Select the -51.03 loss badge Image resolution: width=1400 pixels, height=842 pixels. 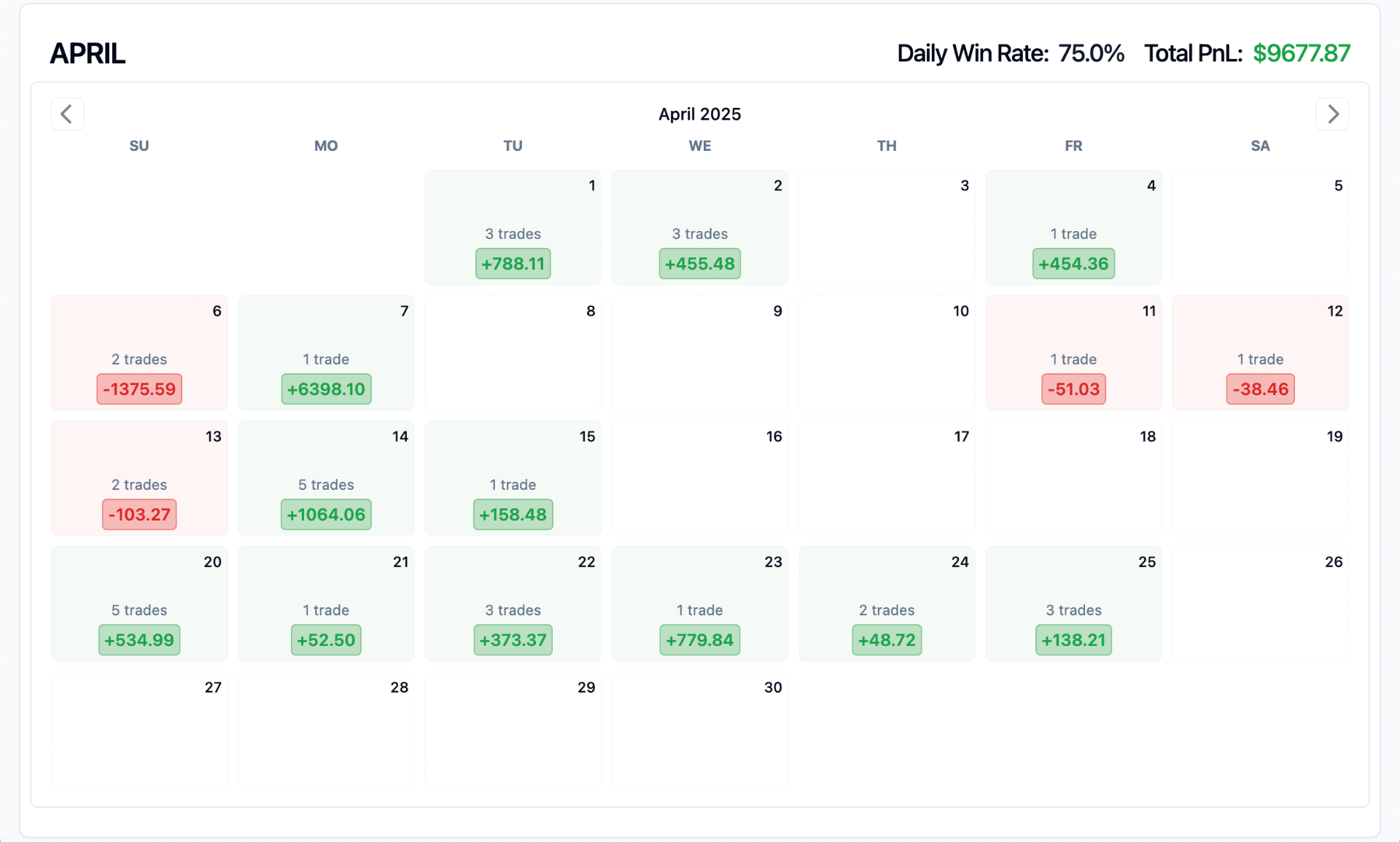tap(1073, 389)
